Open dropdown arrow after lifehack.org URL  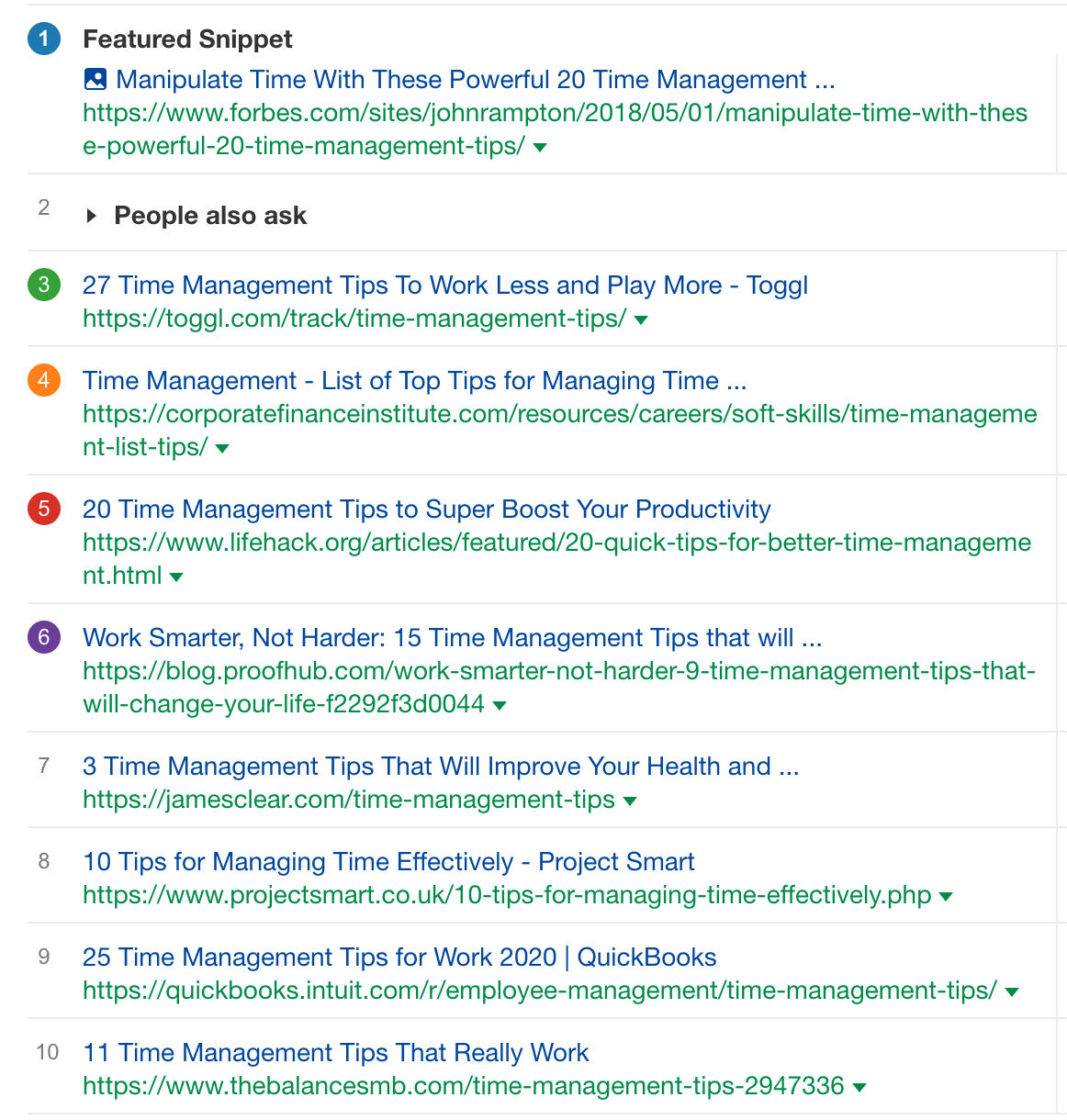[176, 577]
